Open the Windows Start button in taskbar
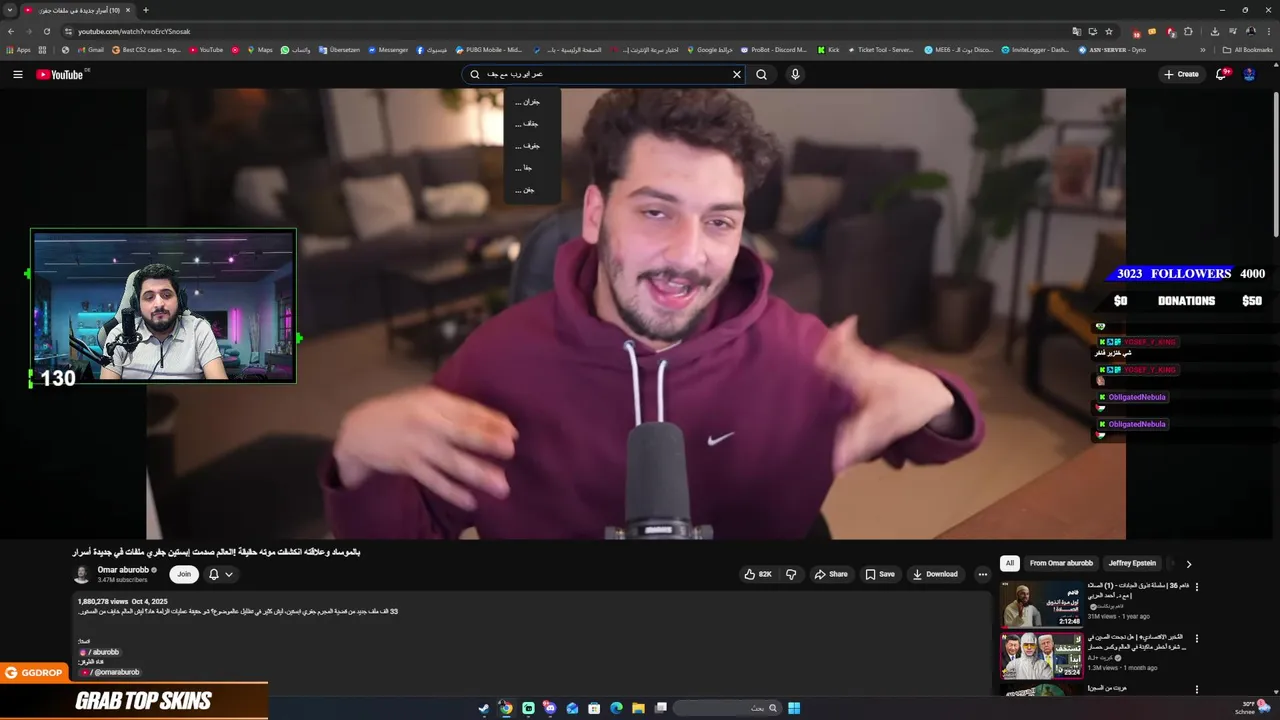This screenshot has width=1280, height=720. 794,708
